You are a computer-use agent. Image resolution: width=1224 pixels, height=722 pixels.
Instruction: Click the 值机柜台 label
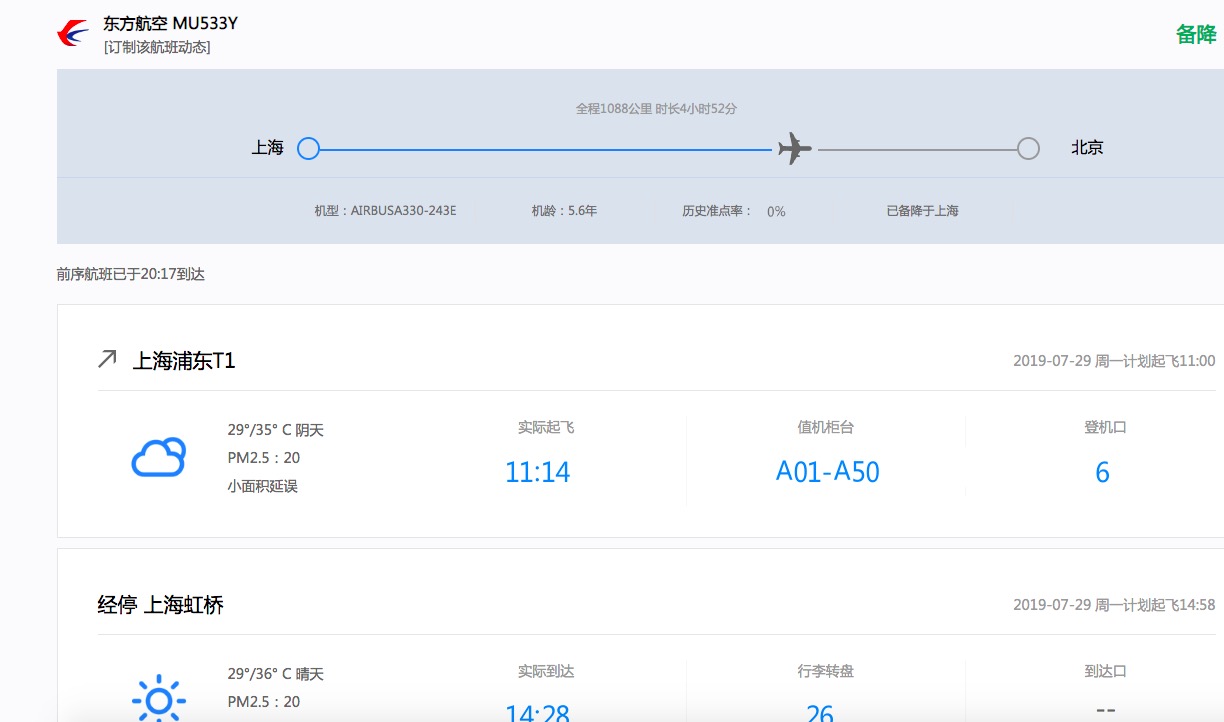point(826,428)
